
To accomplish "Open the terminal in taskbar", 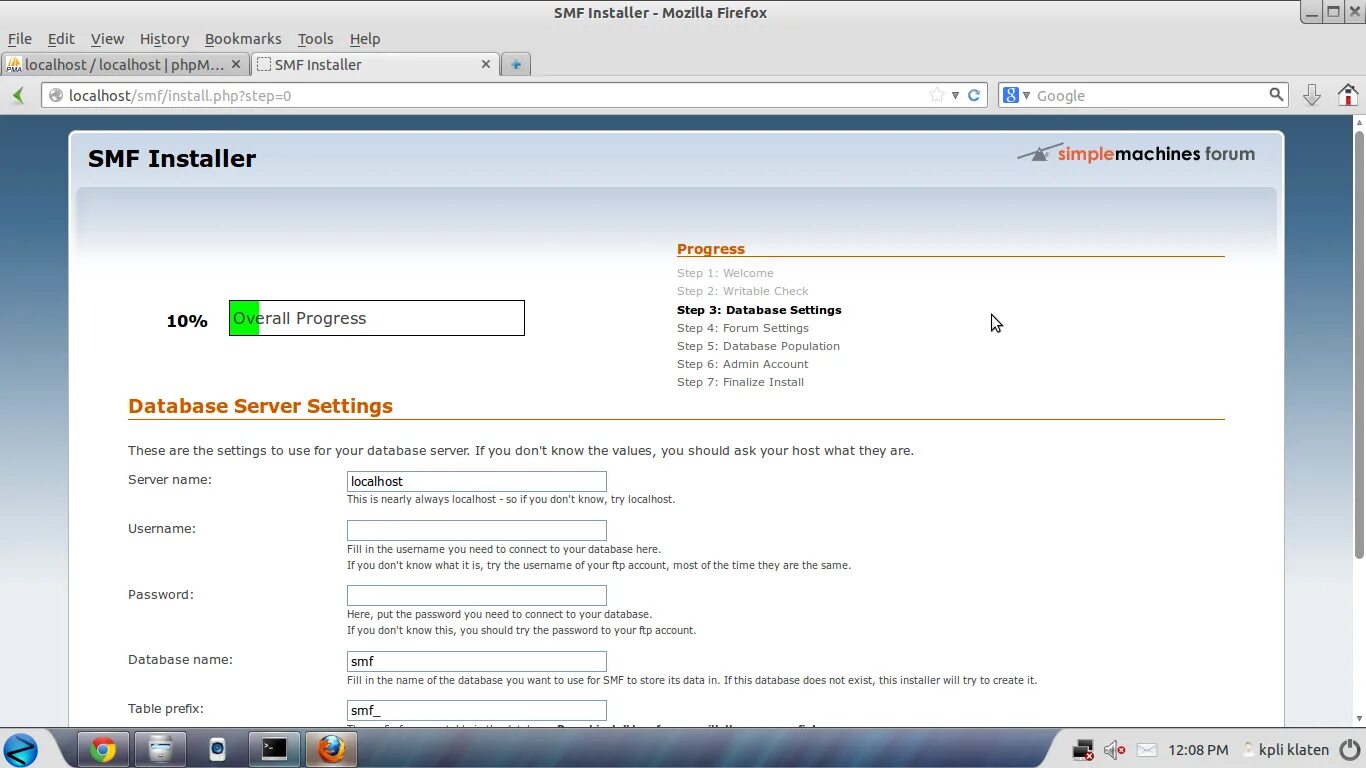I will point(274,749).
